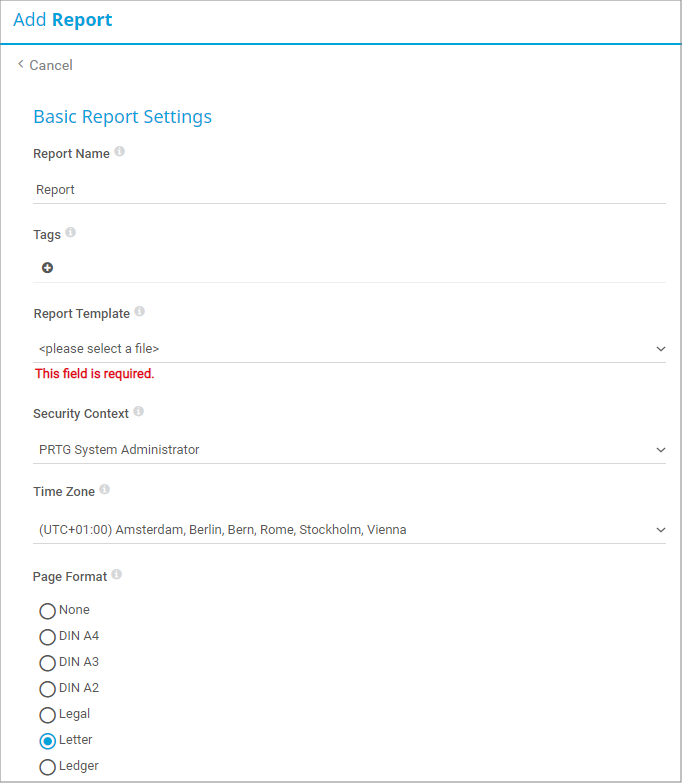The height and width of the screenshot is (783, 682).
Task: Select the DIN A3 radio button
Action: pyautogui.click(x=47, y=663)
